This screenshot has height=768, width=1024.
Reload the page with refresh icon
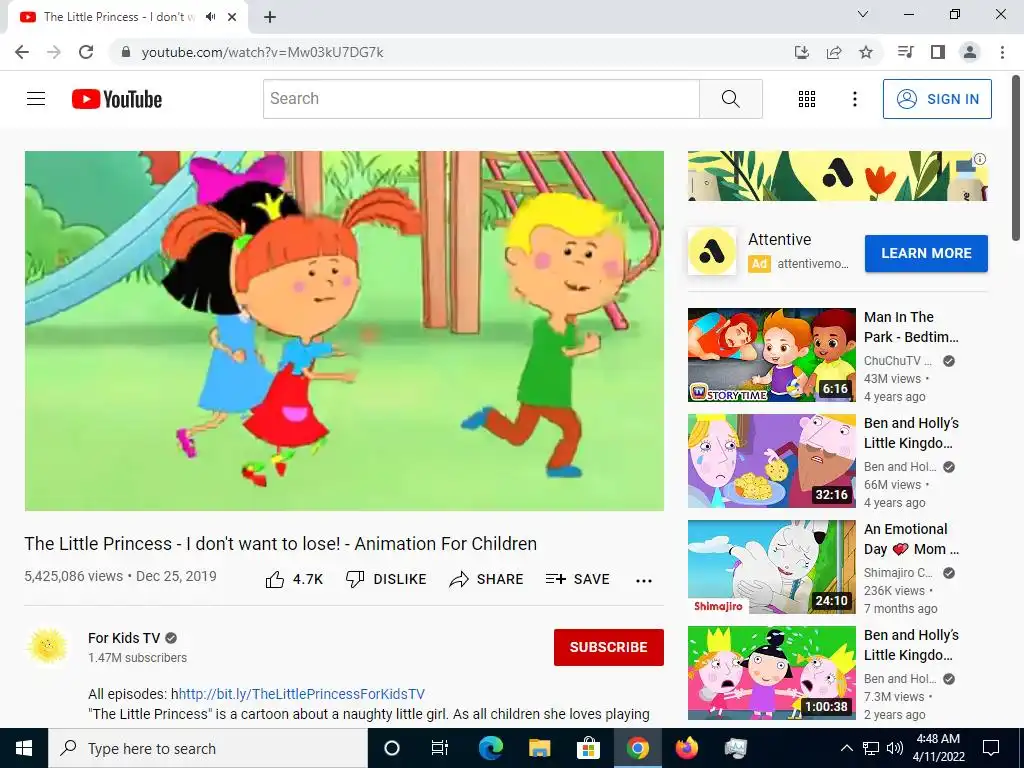pyautogui.click(x=86, y=52)
